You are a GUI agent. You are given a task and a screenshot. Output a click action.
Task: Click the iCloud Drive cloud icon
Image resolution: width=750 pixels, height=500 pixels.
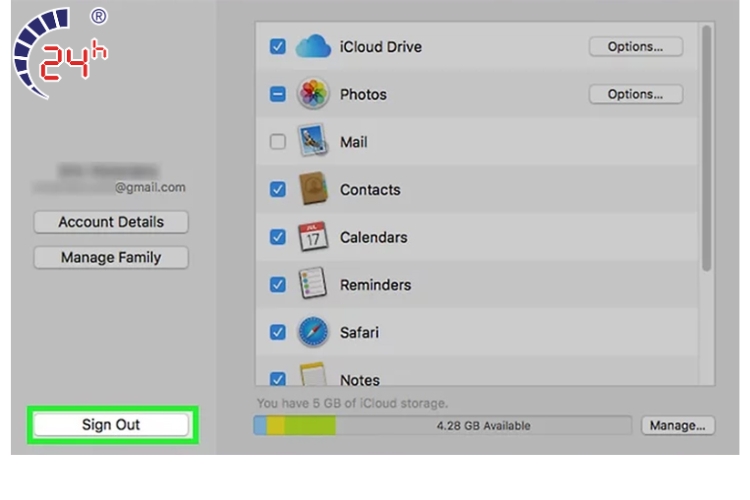(x=313, y=46)
